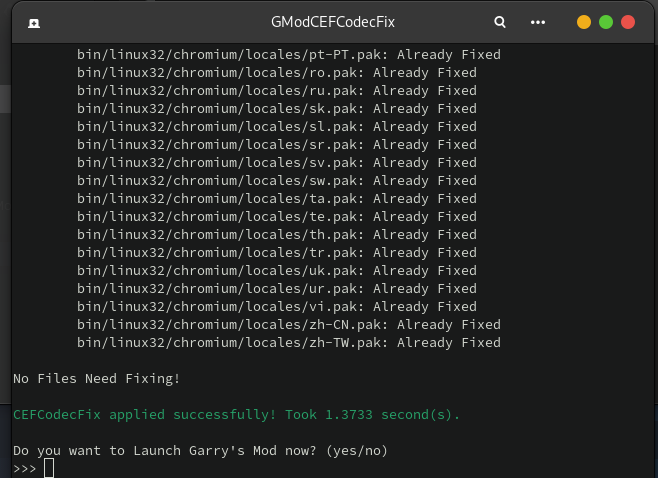Viewport: 658px width, 478px height.
Task: Click the green CEFCodecFix applied successfully line
Action: click(236, 415)
